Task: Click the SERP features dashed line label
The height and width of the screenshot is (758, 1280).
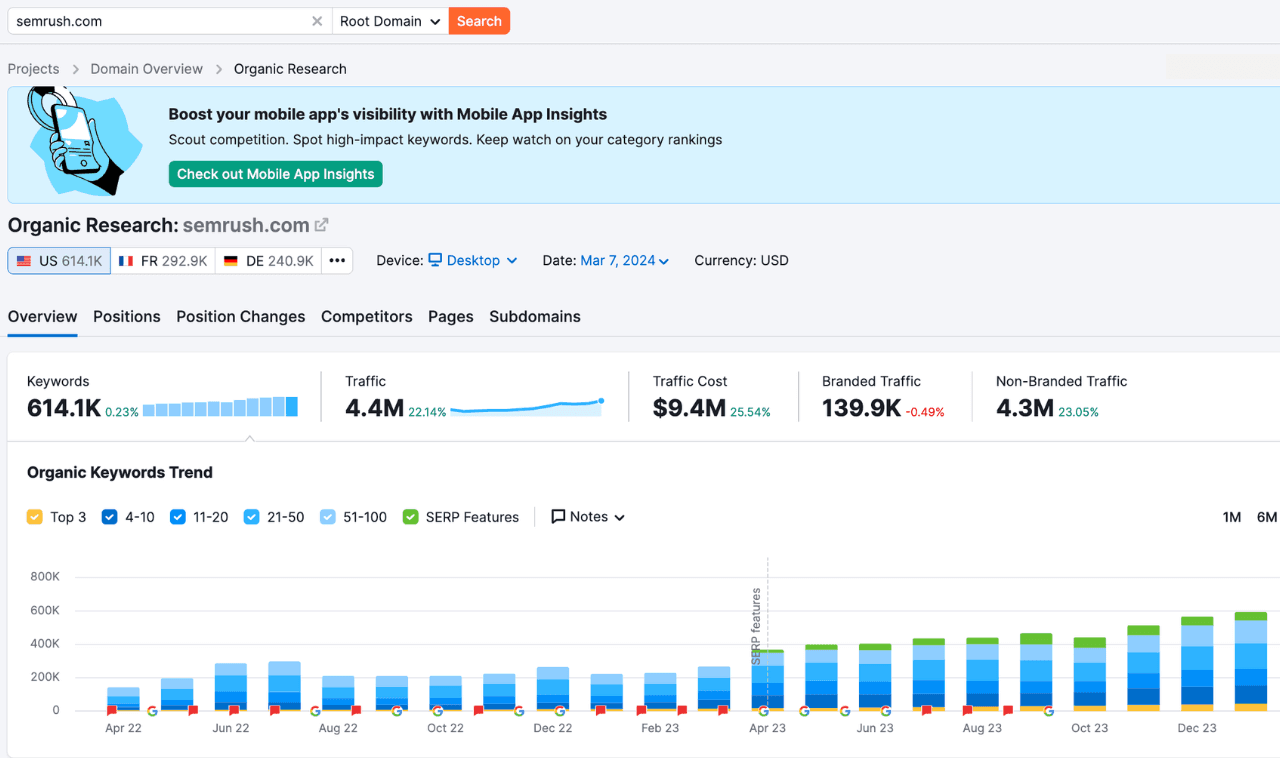Action: pos(756,626)
